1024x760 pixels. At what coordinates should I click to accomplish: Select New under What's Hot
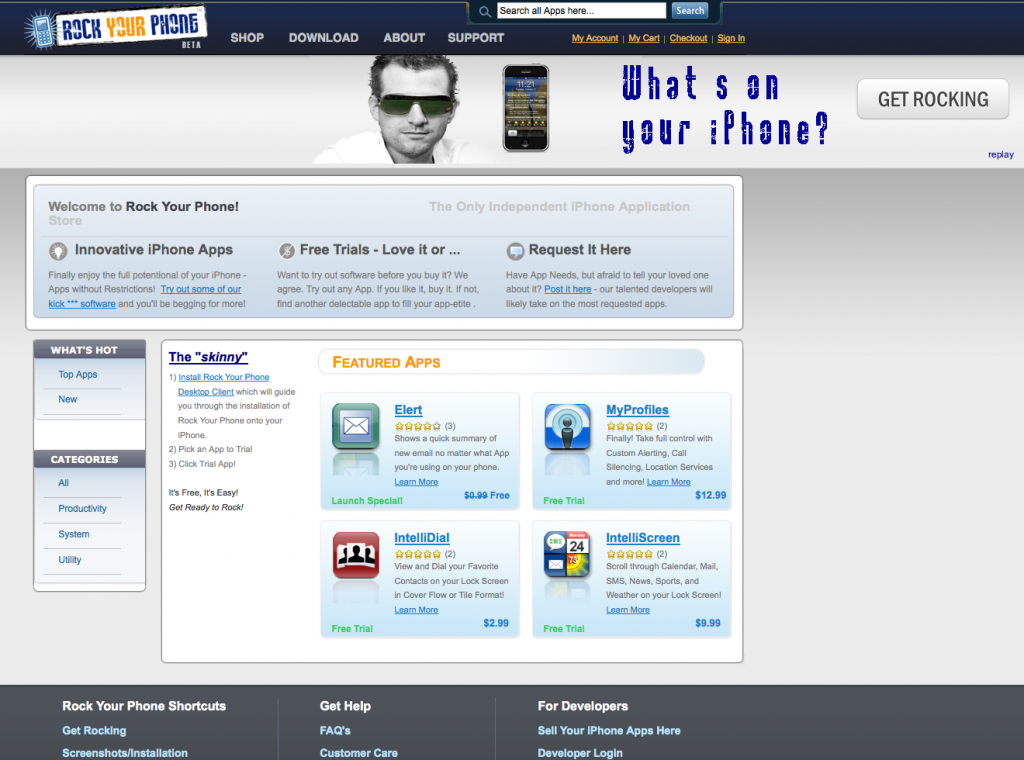tap(67, 399)
